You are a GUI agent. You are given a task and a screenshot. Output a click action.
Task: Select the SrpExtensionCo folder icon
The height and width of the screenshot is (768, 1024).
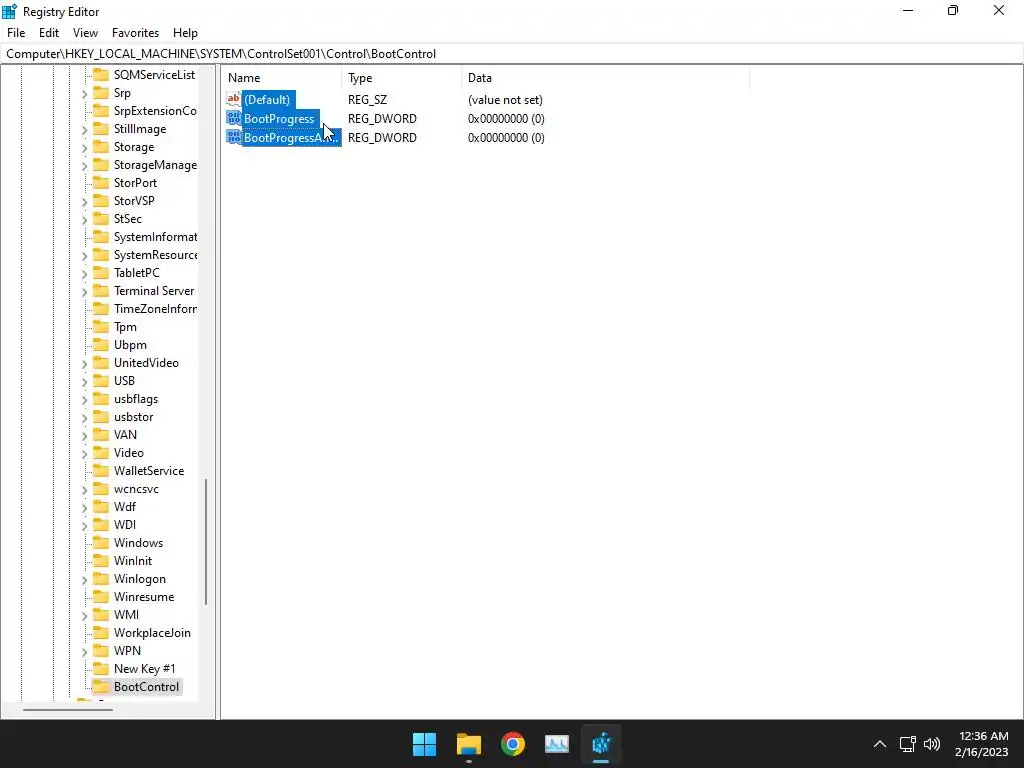pyautogui.click(x=101, y=110)
